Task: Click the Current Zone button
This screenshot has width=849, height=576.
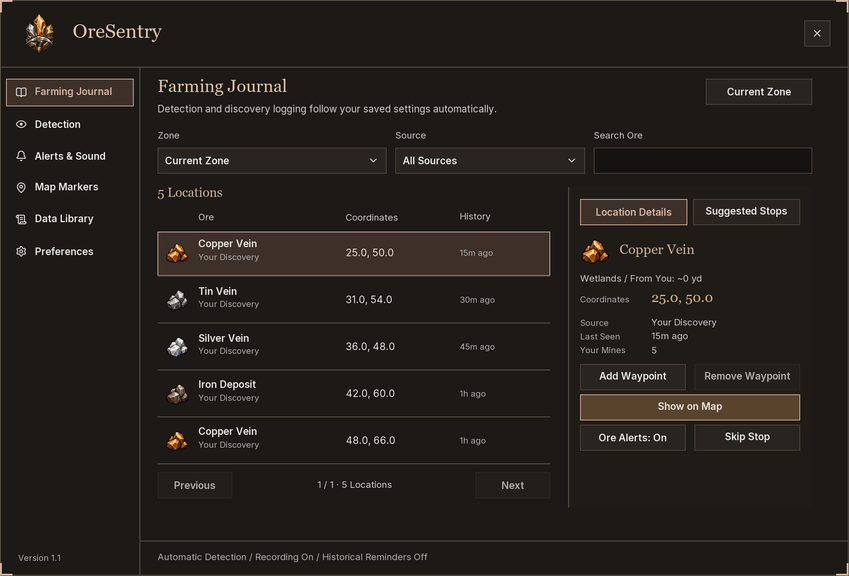Action: coord(759,92)
